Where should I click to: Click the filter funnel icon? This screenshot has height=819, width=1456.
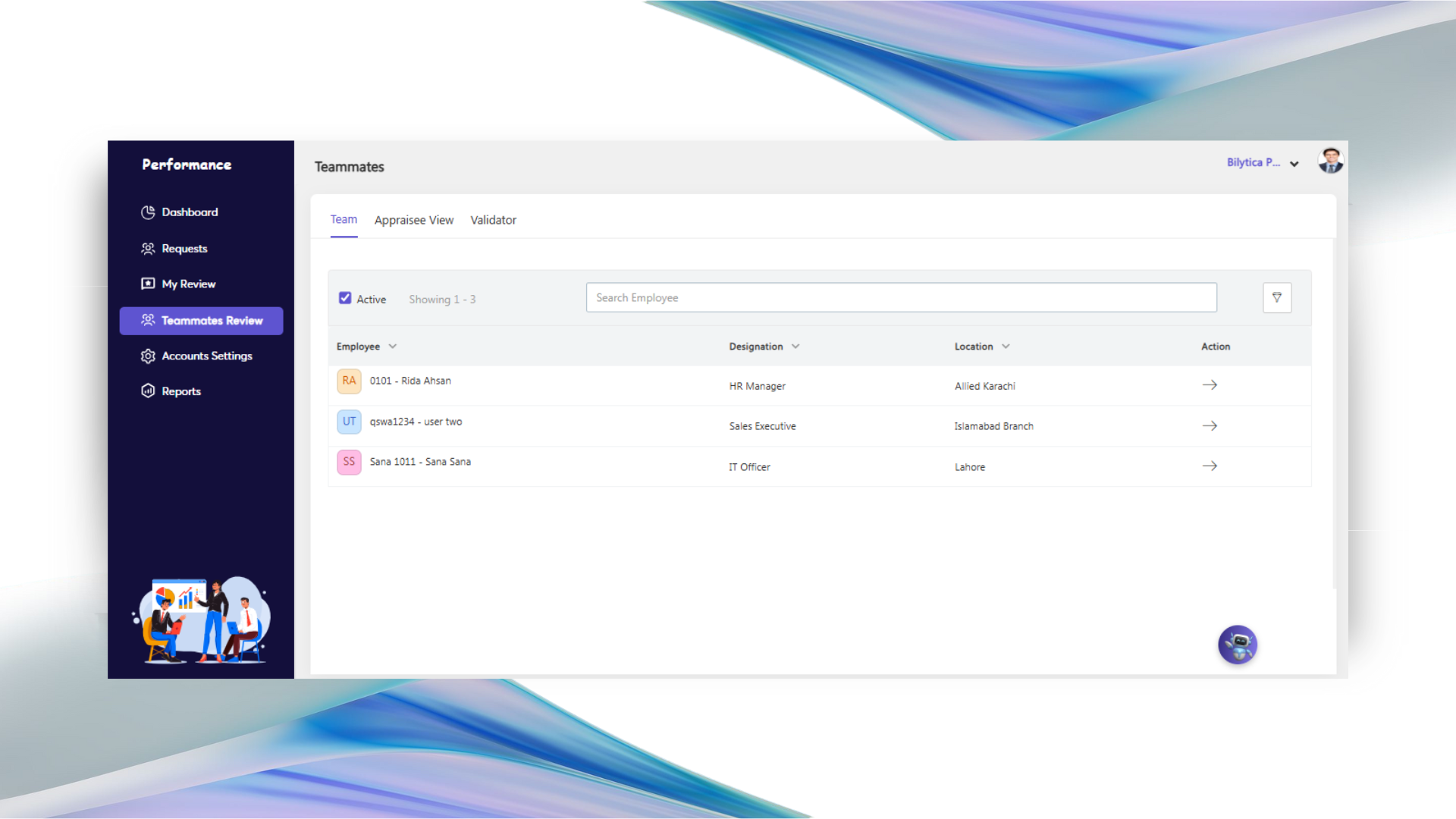click(x=1277, y=298)
